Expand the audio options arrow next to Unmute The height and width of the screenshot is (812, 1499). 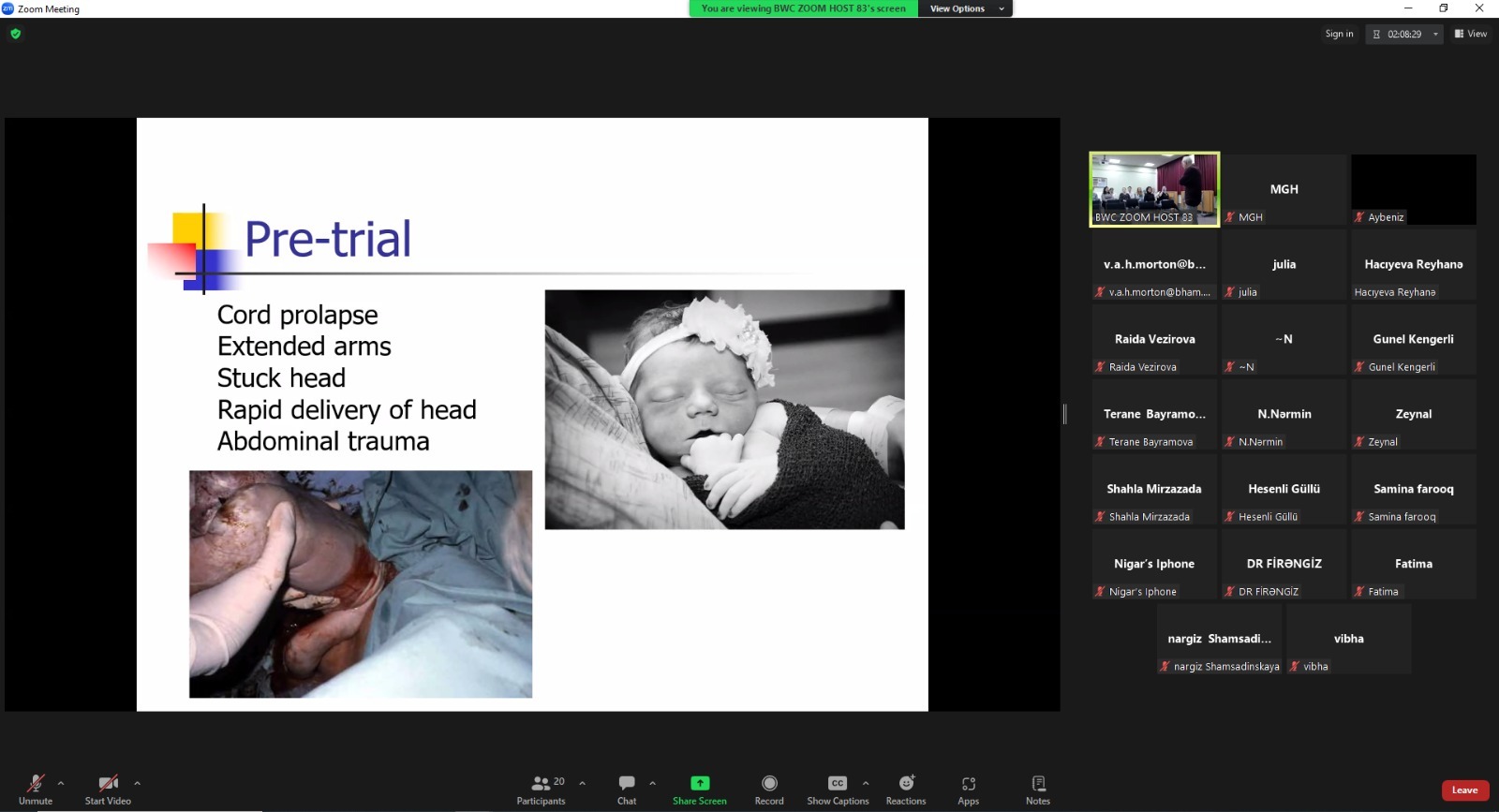[x=61, y=783]
